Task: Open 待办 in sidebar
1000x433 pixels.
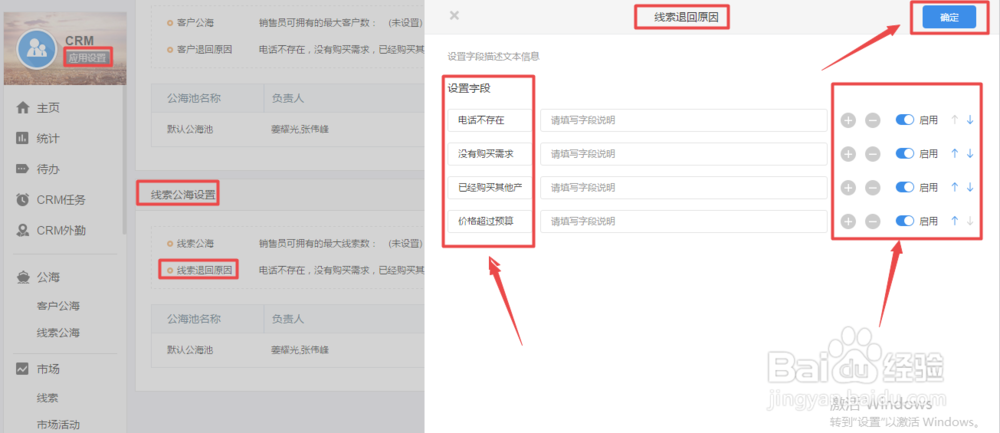Action: pyautogui.click(x=48, y=169)
